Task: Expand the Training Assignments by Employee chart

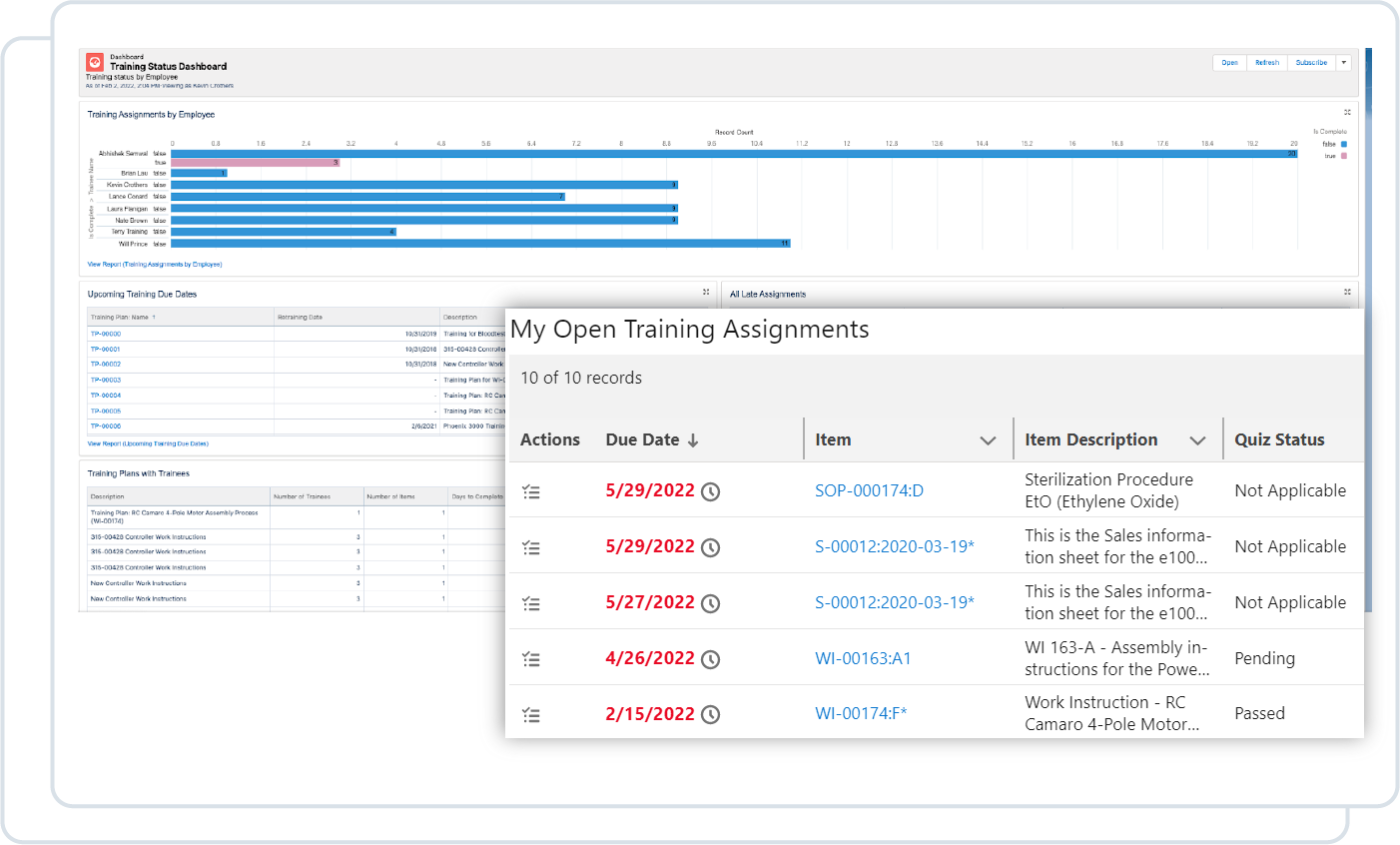Action: pyautogui.click(x=1347, y=112)
